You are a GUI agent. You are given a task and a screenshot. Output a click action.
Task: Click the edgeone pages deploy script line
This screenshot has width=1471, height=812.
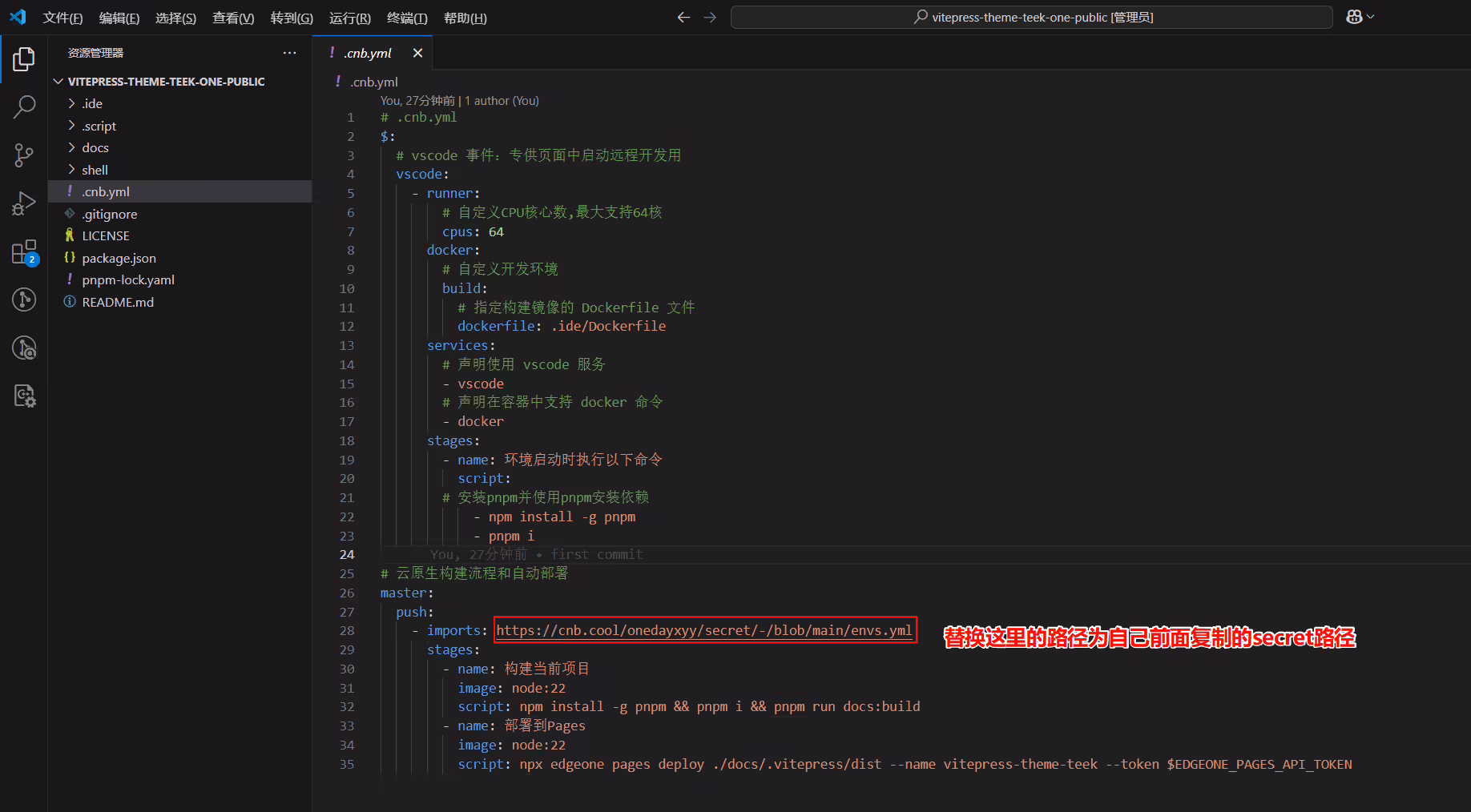click(x=905, y=764)
